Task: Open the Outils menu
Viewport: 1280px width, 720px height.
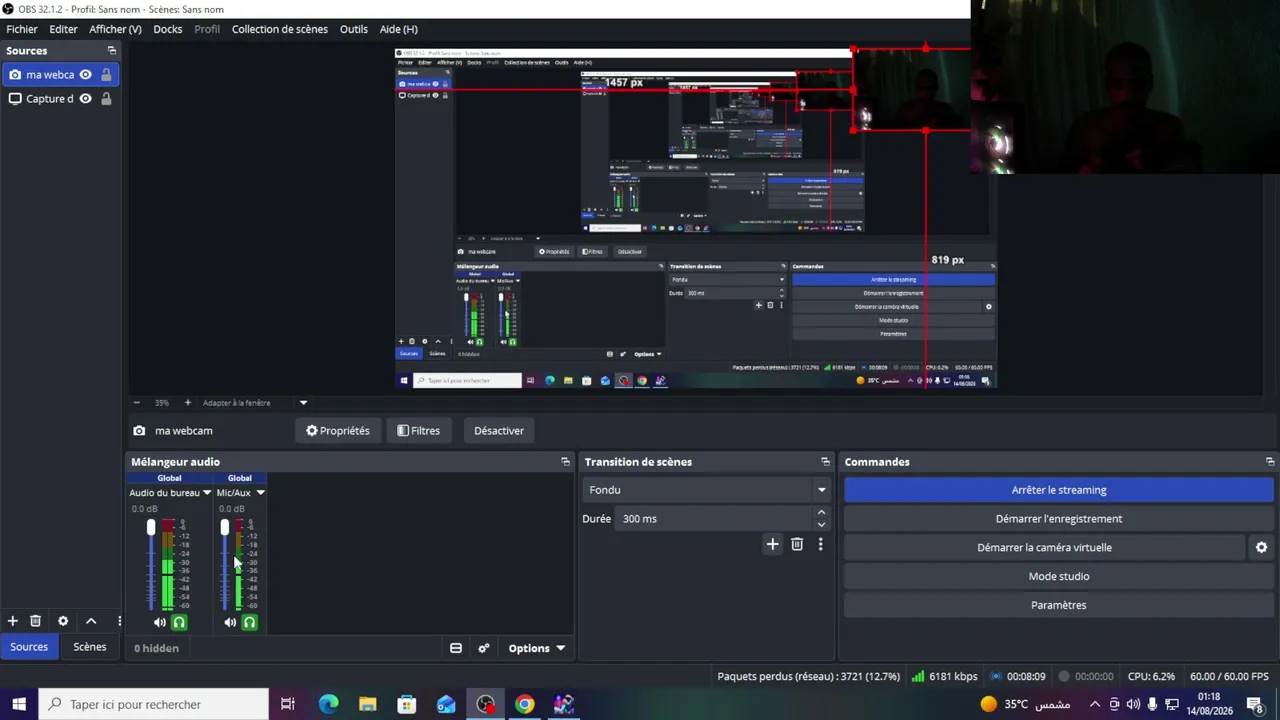Action: 354,29
